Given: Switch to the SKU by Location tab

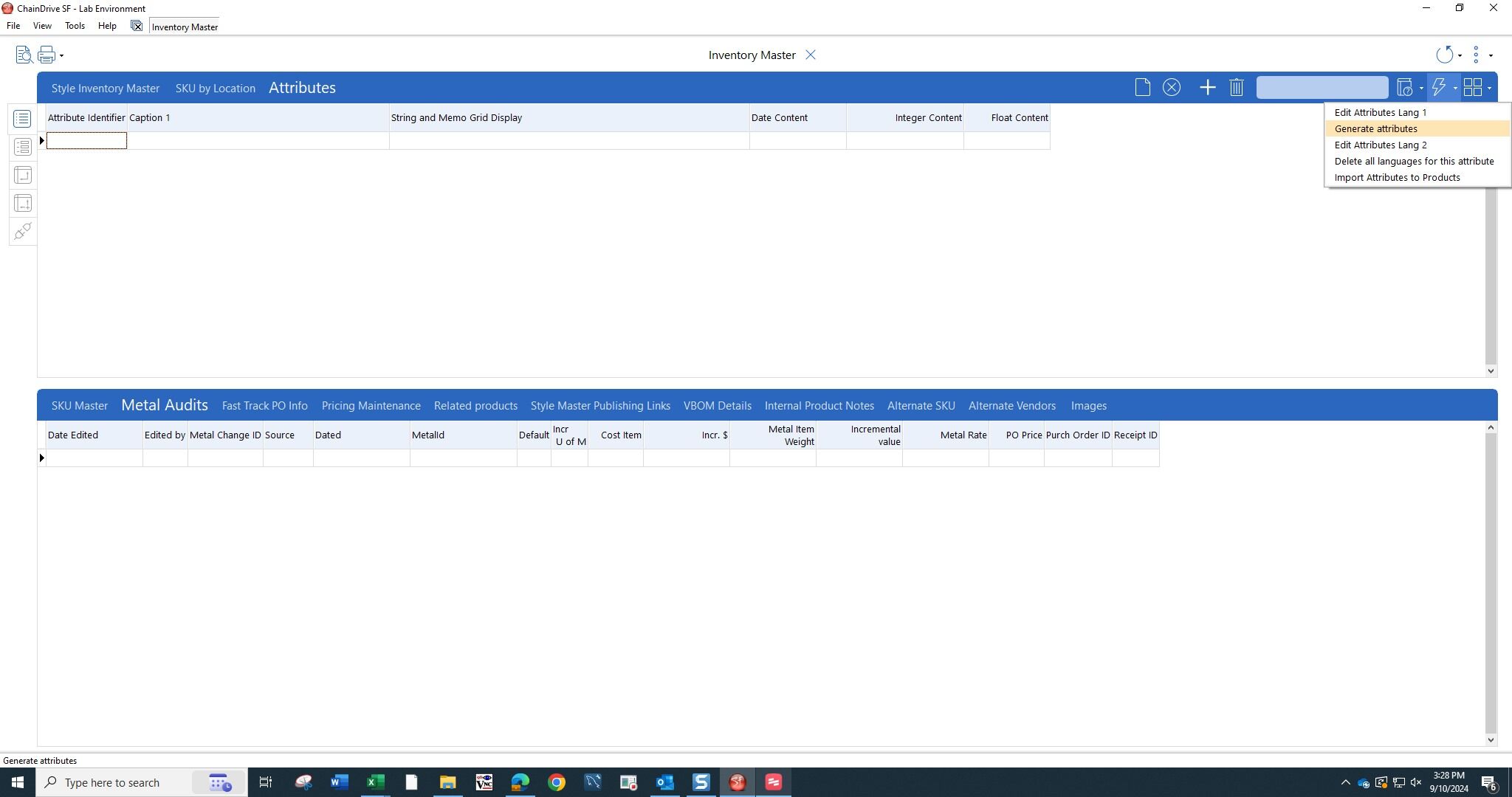Looking at the screenshot, I should point(215,88).
